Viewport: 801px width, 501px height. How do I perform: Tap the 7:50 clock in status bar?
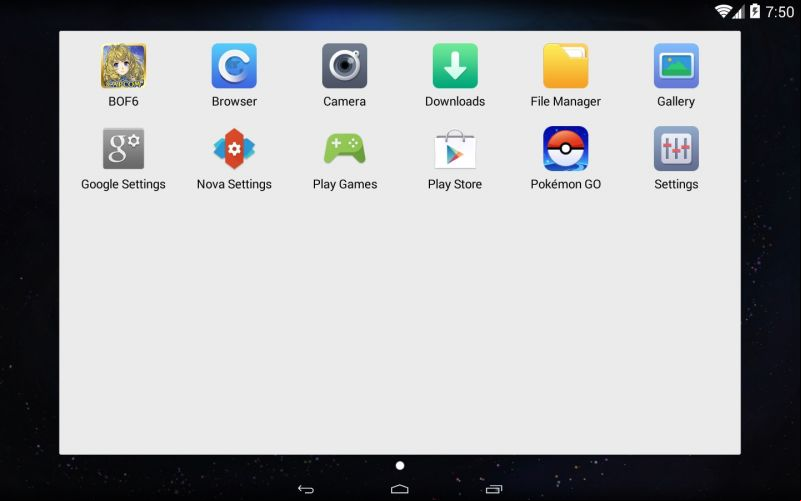[780, 11]
